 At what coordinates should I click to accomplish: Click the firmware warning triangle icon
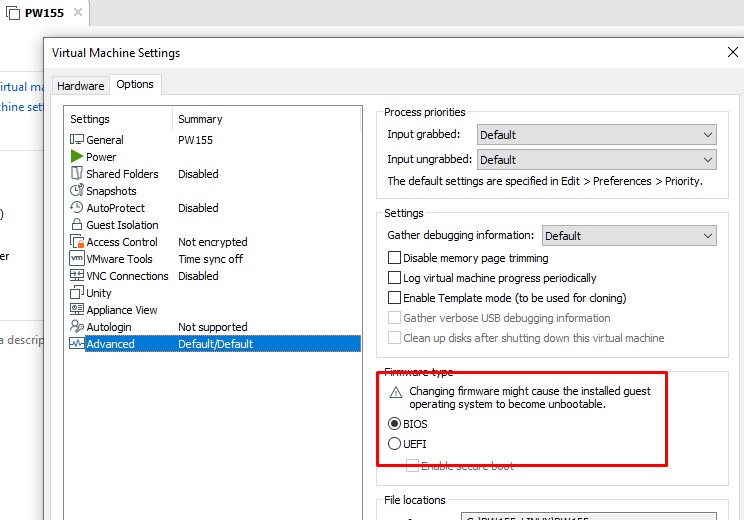click(396, 392)
